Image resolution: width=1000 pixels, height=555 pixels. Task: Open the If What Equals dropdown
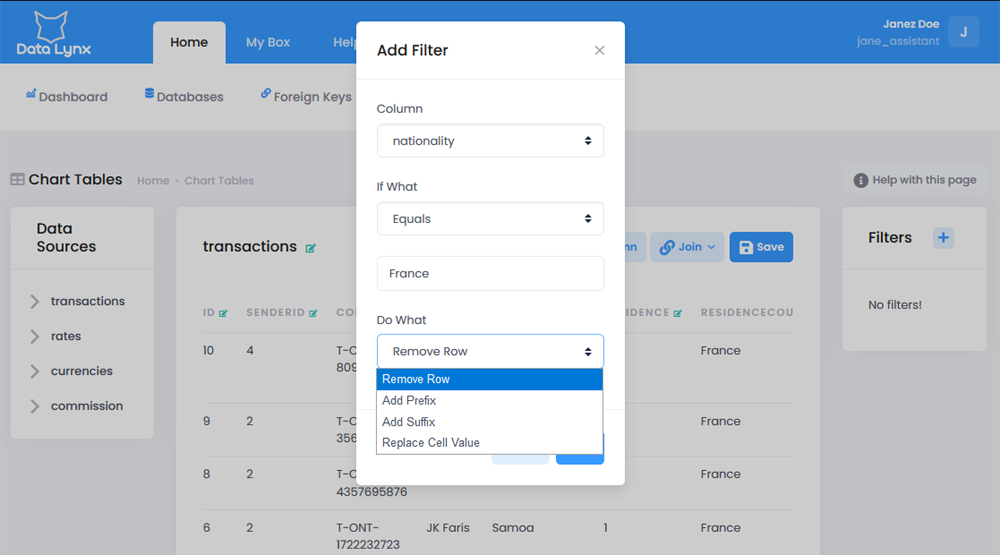(490, 219)
